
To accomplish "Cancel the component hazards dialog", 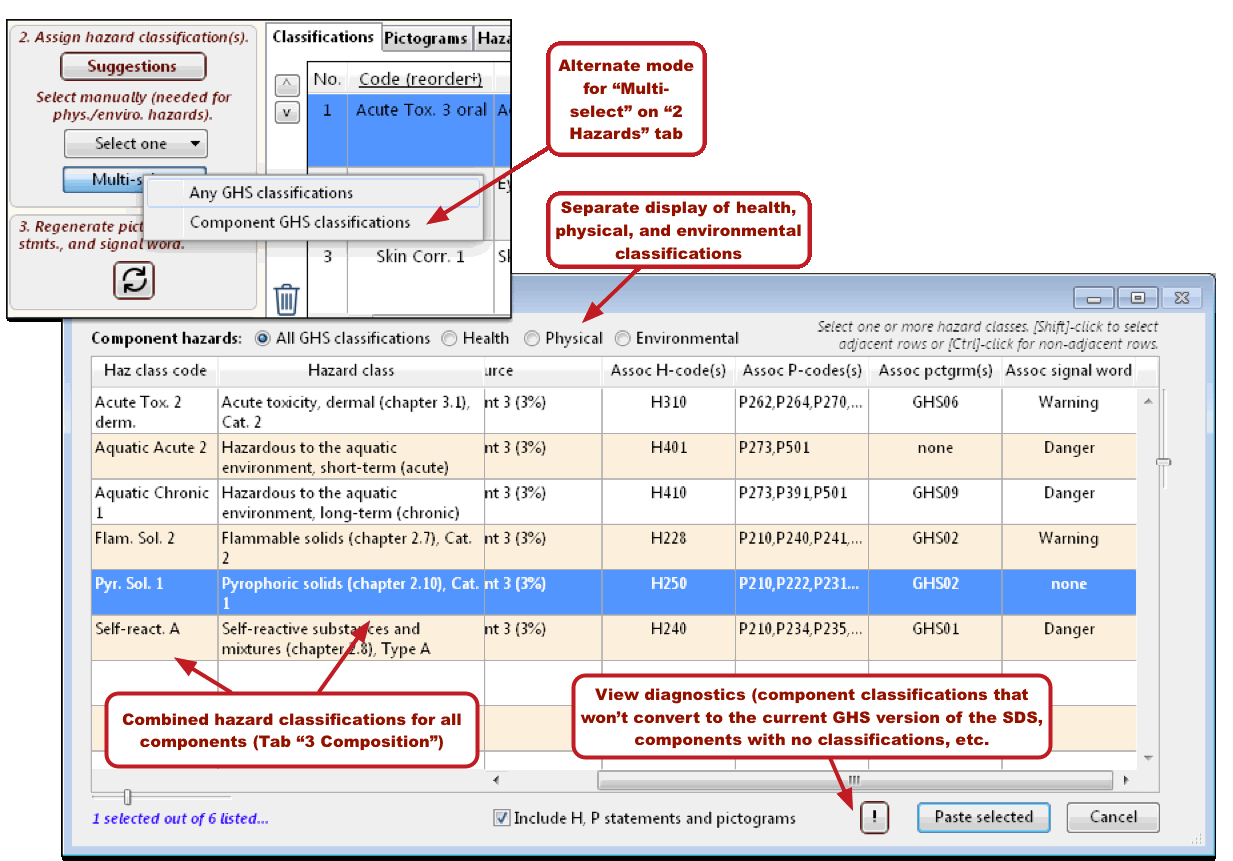I will [x=1113, y=817].
